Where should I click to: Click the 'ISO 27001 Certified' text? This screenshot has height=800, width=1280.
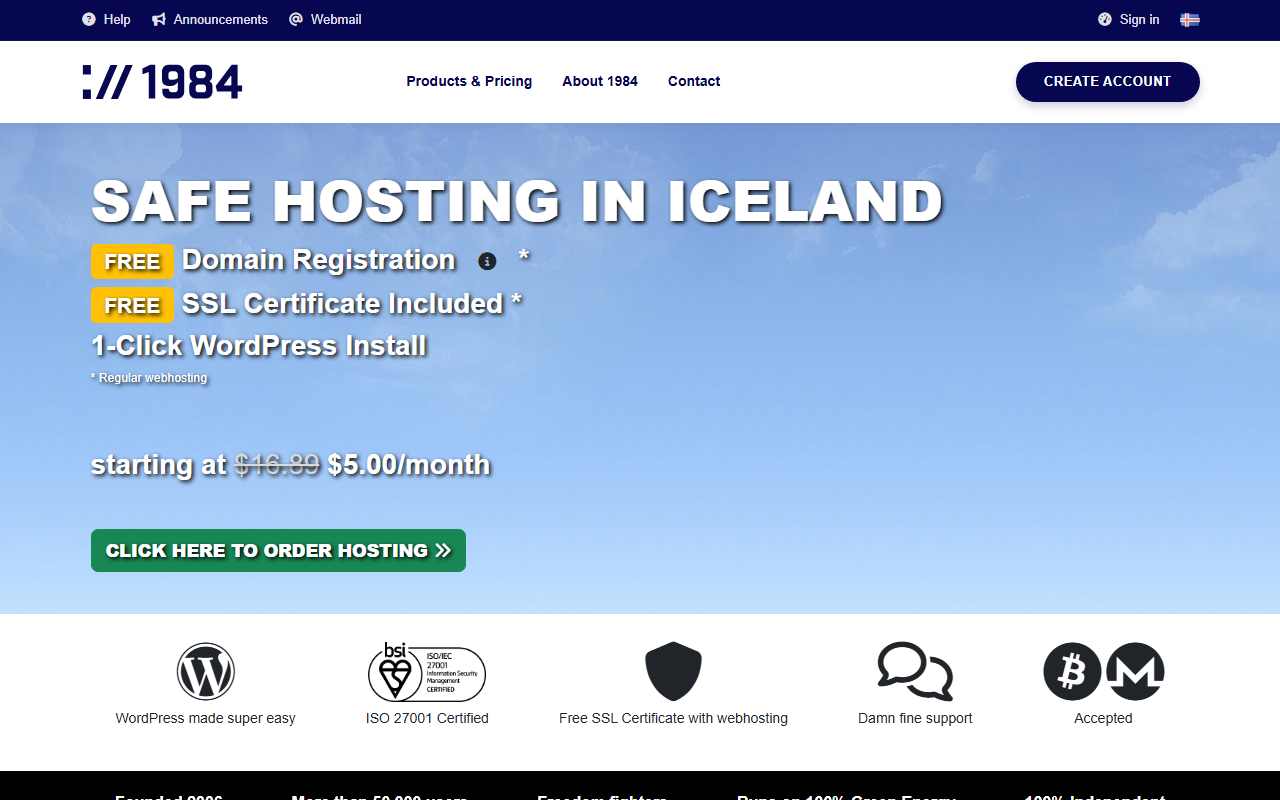[x=427, y=718]
